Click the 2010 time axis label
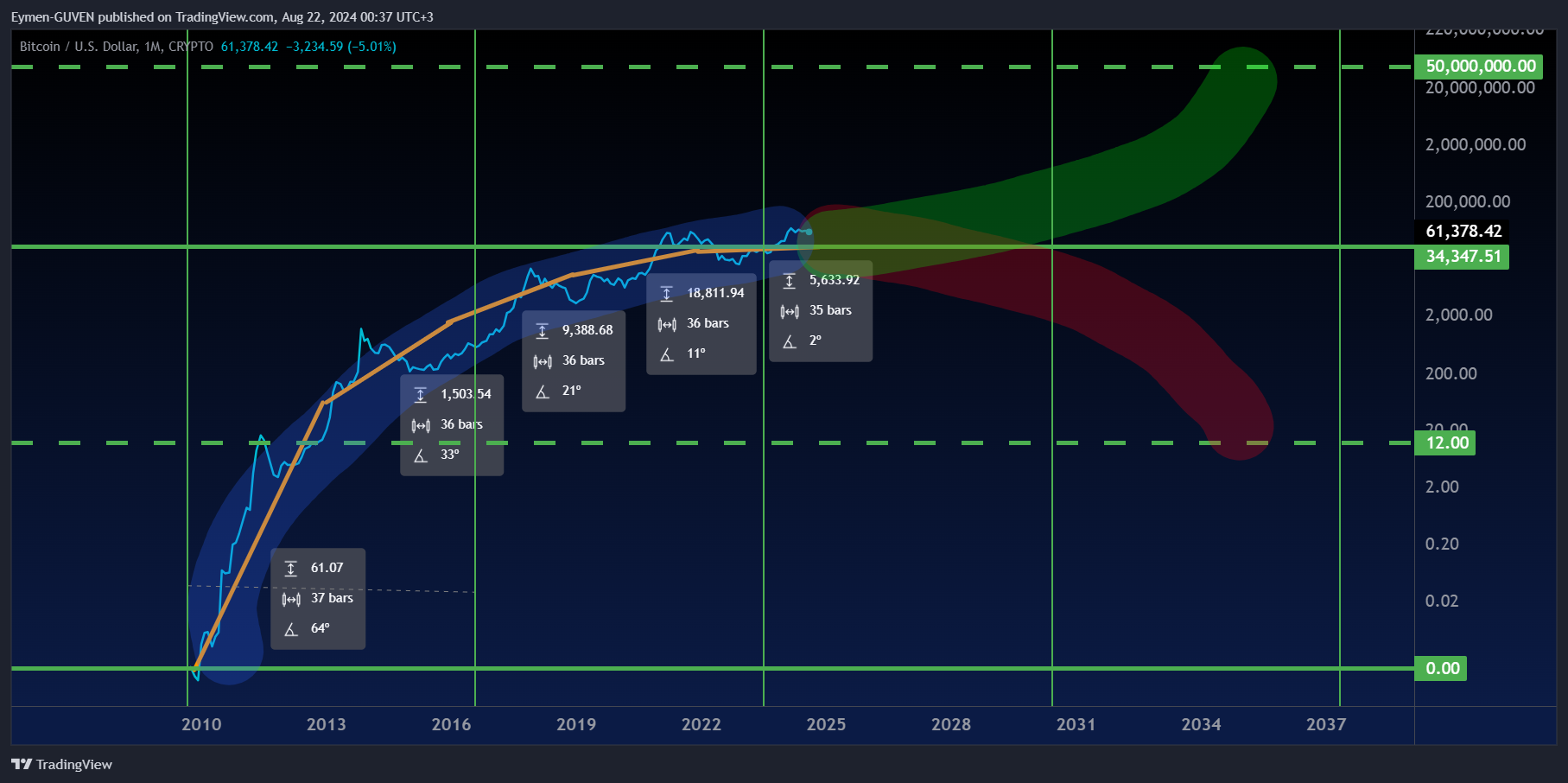1568x783 pixels. [201, 725]
